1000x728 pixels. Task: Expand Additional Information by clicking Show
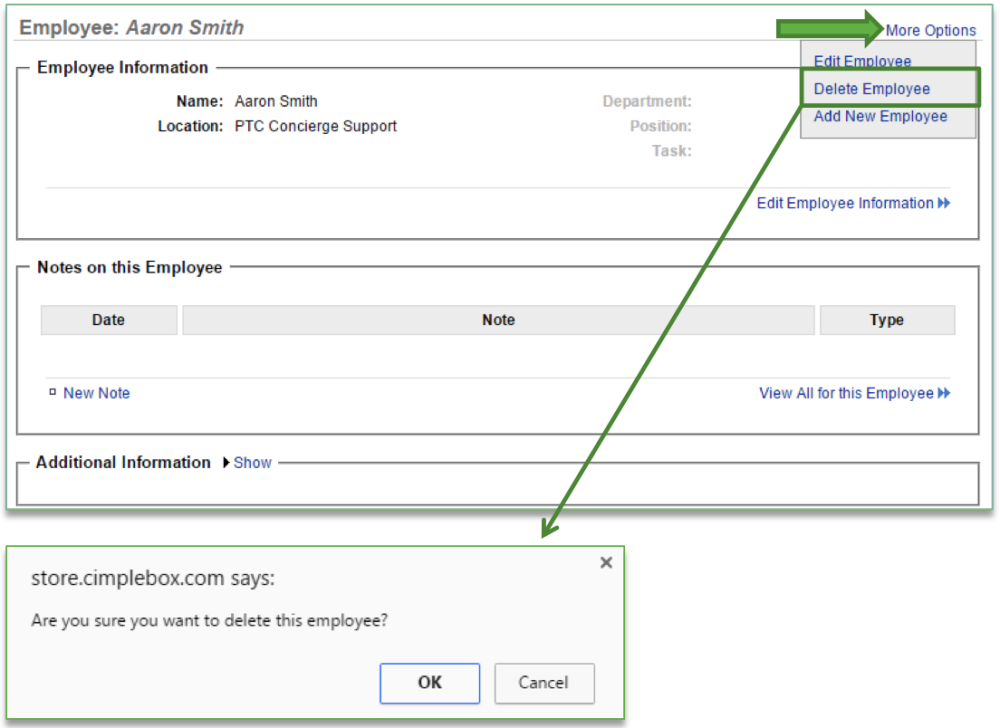(x=252, y=462)
